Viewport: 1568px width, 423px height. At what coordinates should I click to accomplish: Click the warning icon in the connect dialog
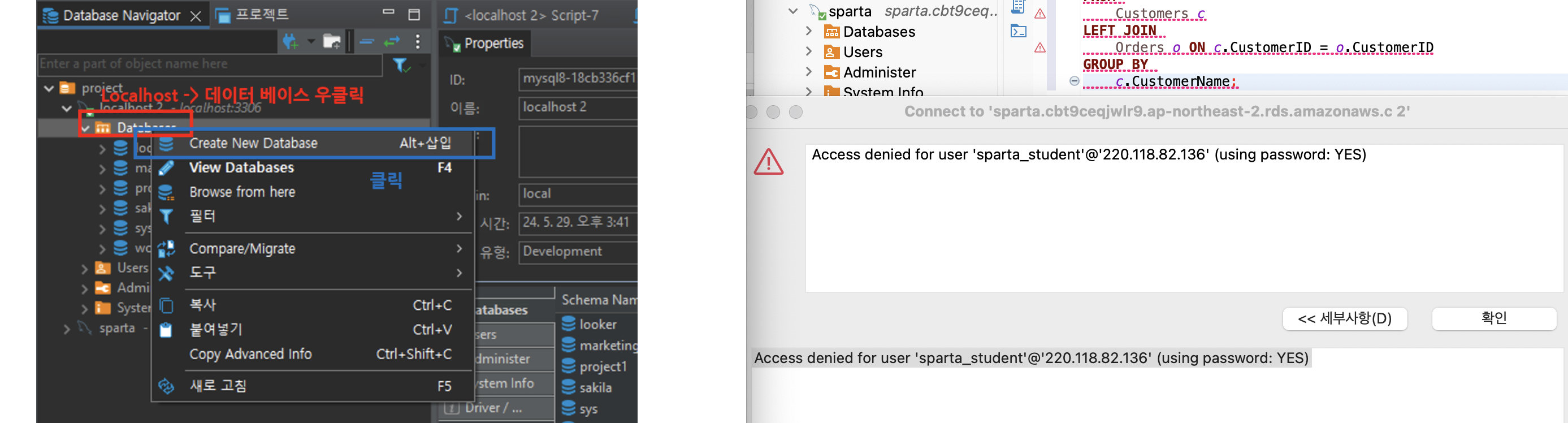pyautogui.click(x=769, y=162)
